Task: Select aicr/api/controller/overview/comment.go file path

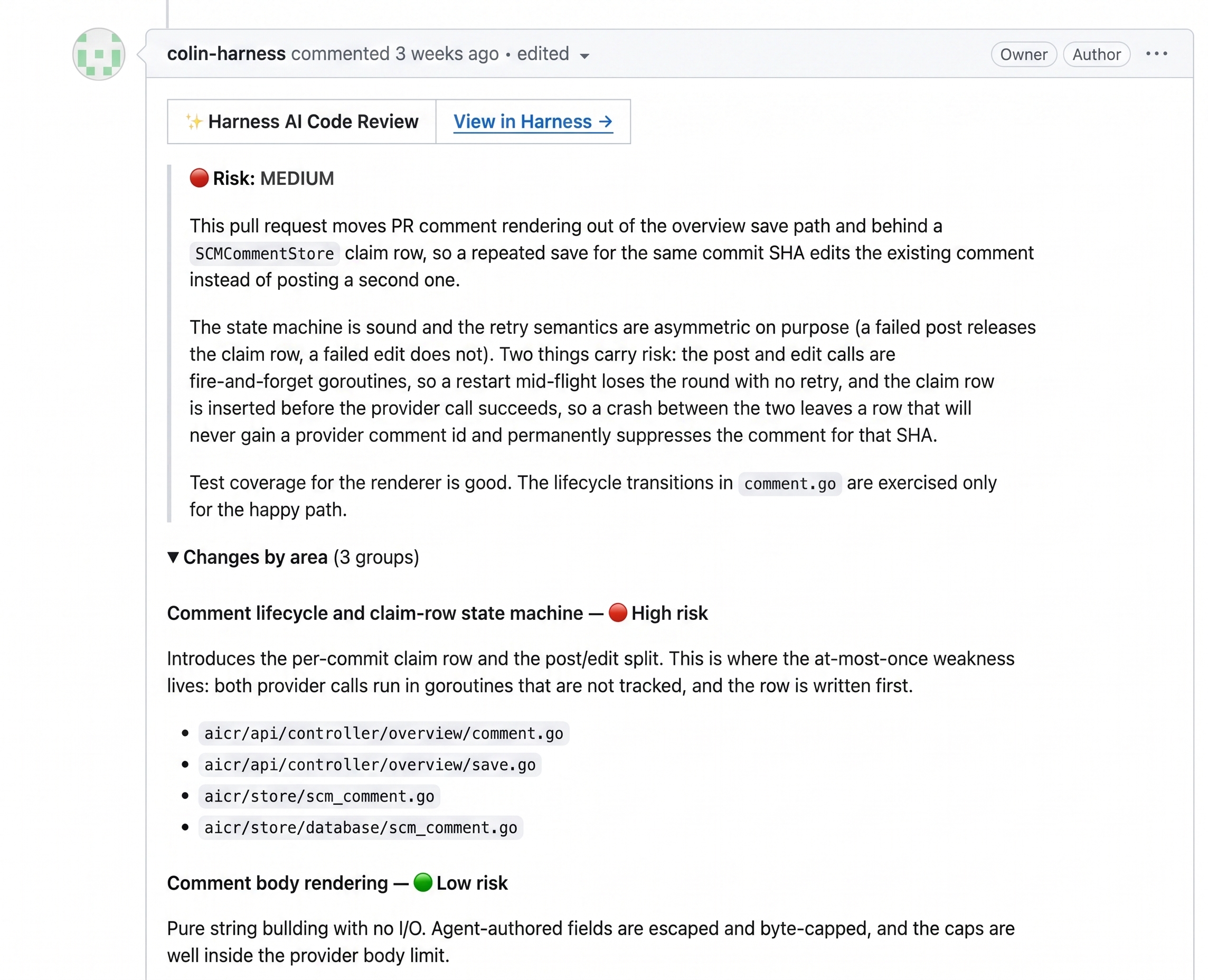Action: click(384, 733)
